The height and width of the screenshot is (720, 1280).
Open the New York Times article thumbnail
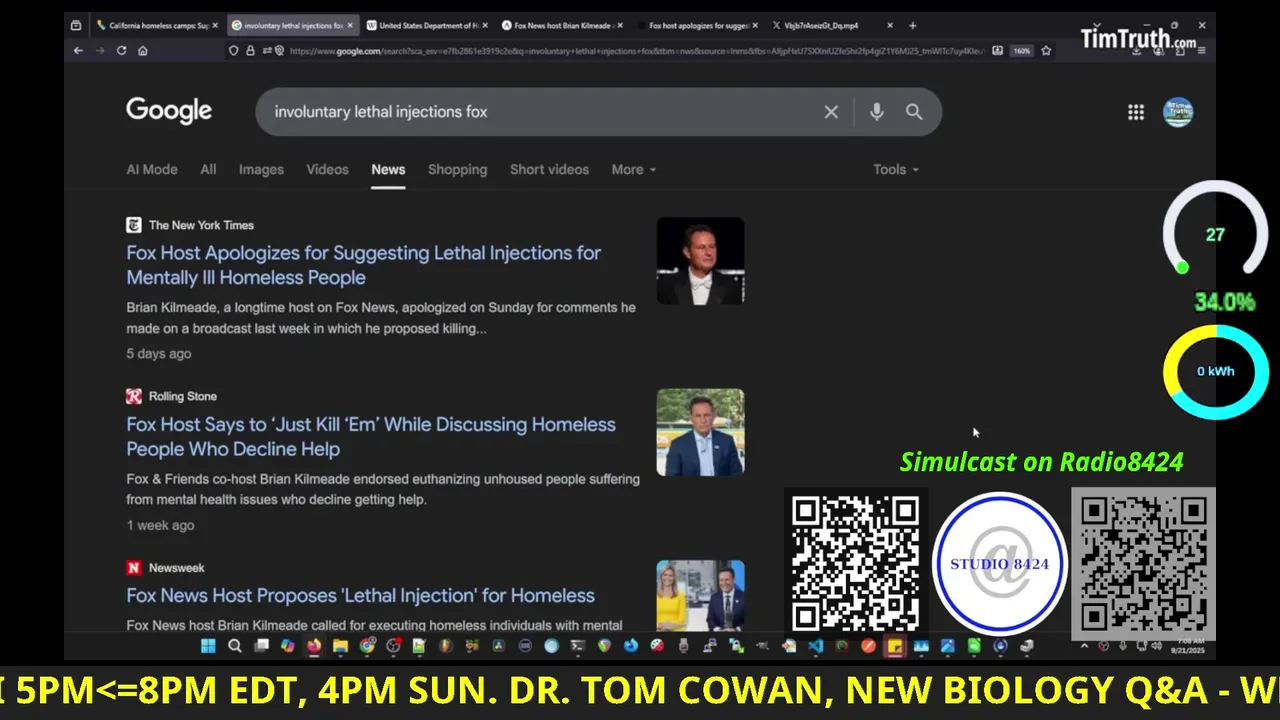(x=700, y=260)
